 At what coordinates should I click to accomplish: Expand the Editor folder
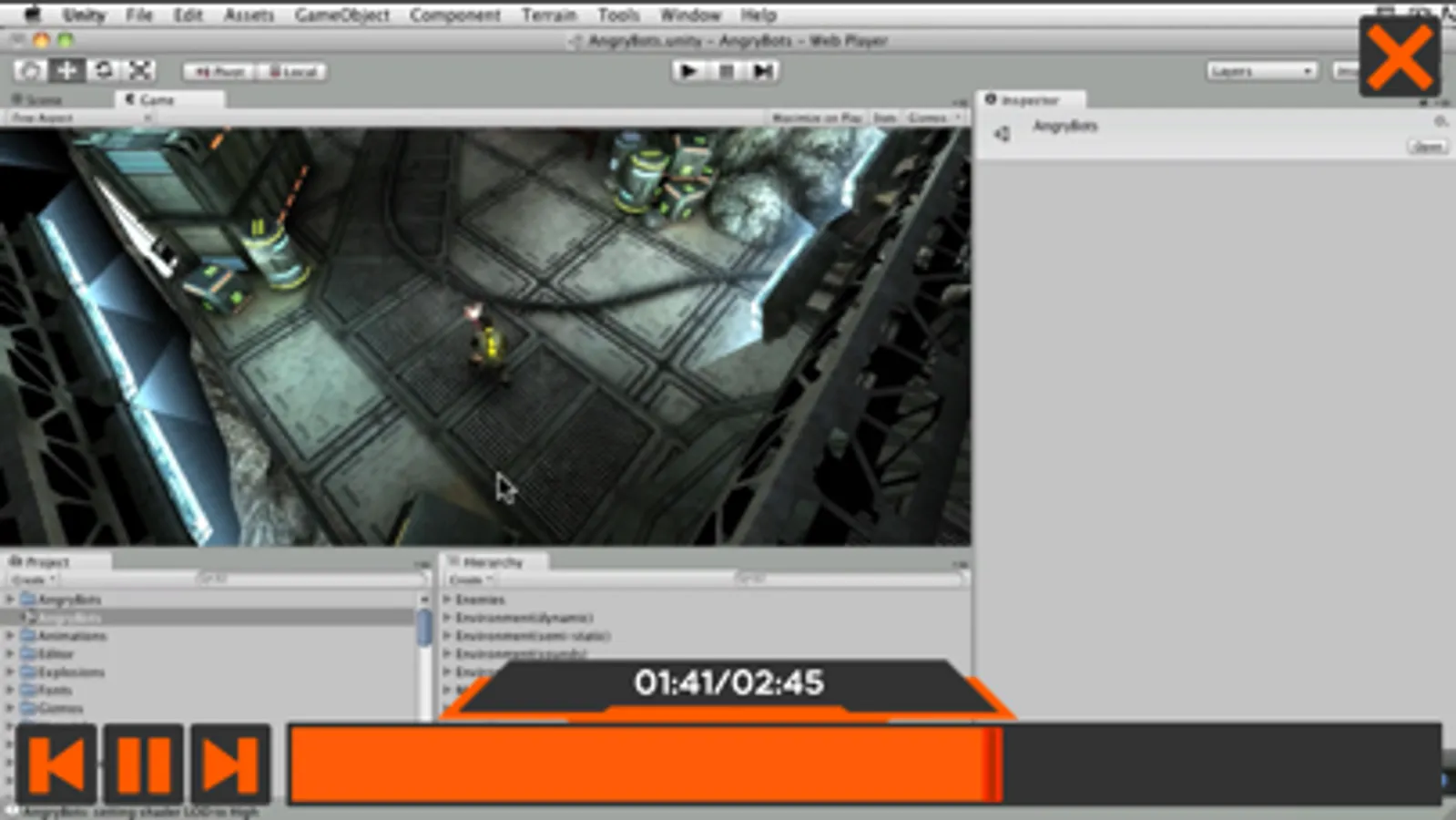(10, 654)
